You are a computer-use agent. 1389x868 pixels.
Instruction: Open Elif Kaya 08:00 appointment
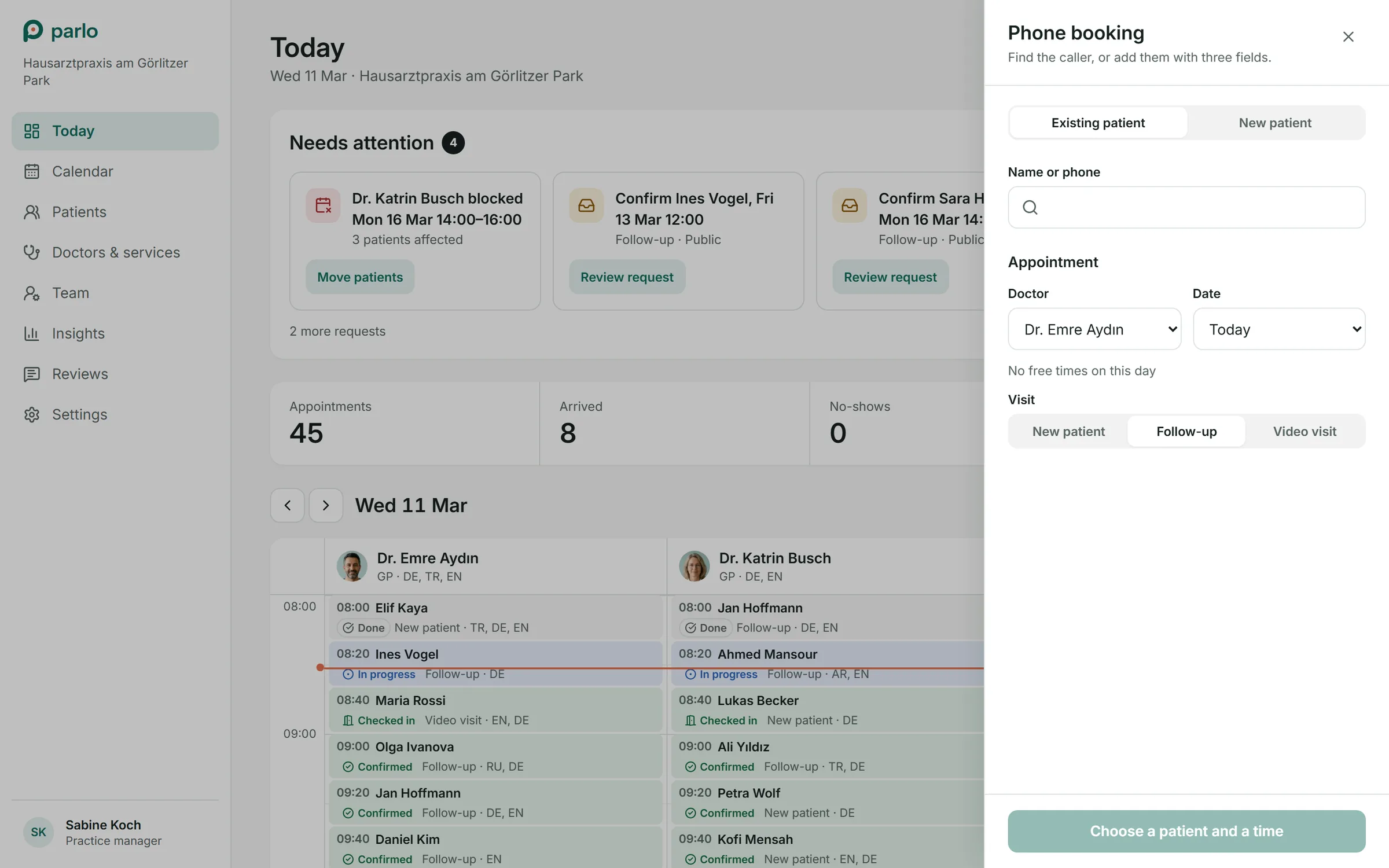(x=495, y=617)
